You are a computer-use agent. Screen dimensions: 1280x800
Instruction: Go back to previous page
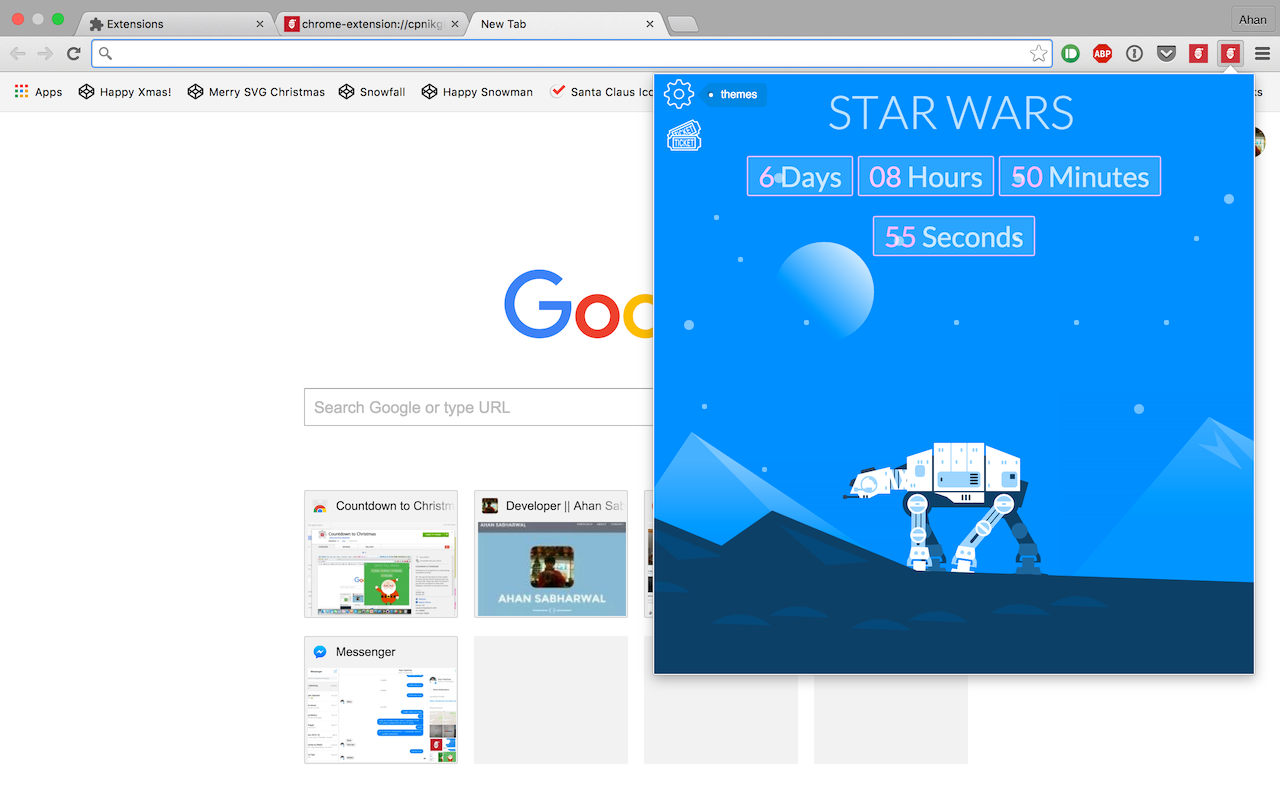[17, 54]
